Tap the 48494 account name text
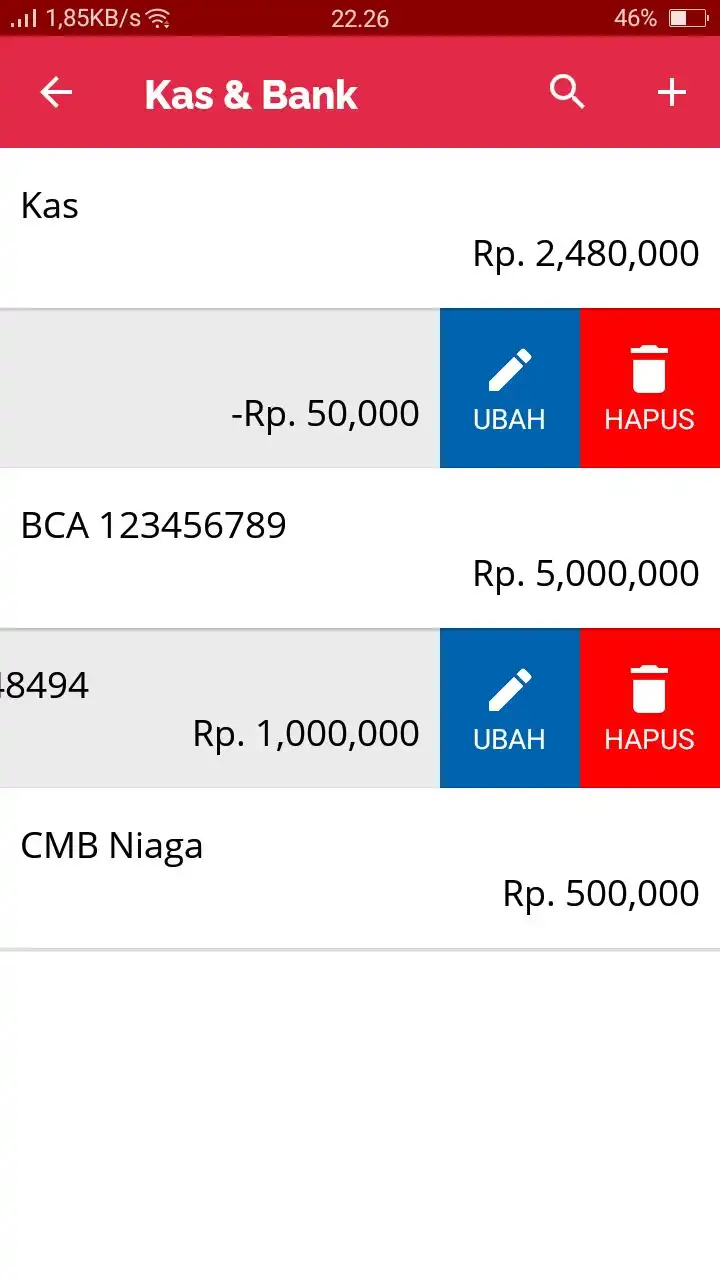 point(44,685)
